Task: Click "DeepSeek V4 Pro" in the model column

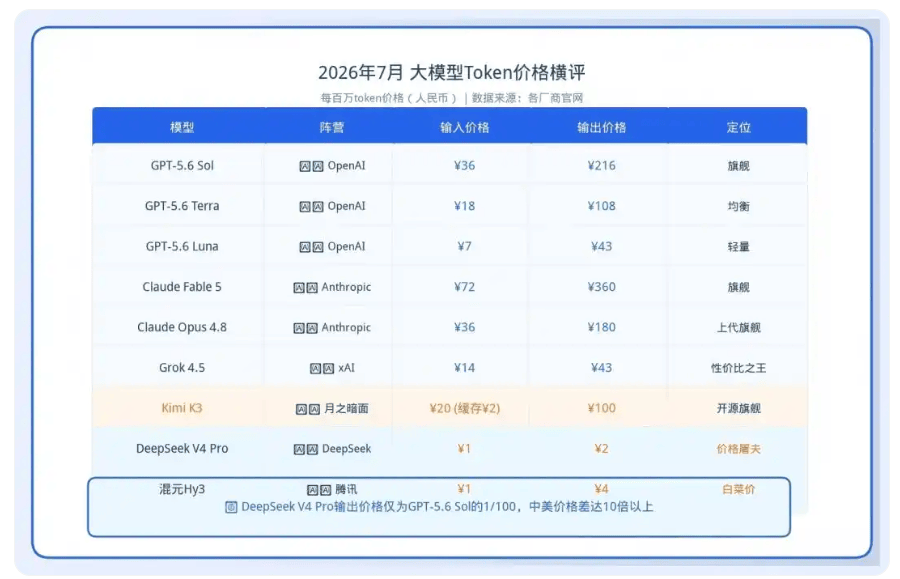Action: click(x=182, y=449)
